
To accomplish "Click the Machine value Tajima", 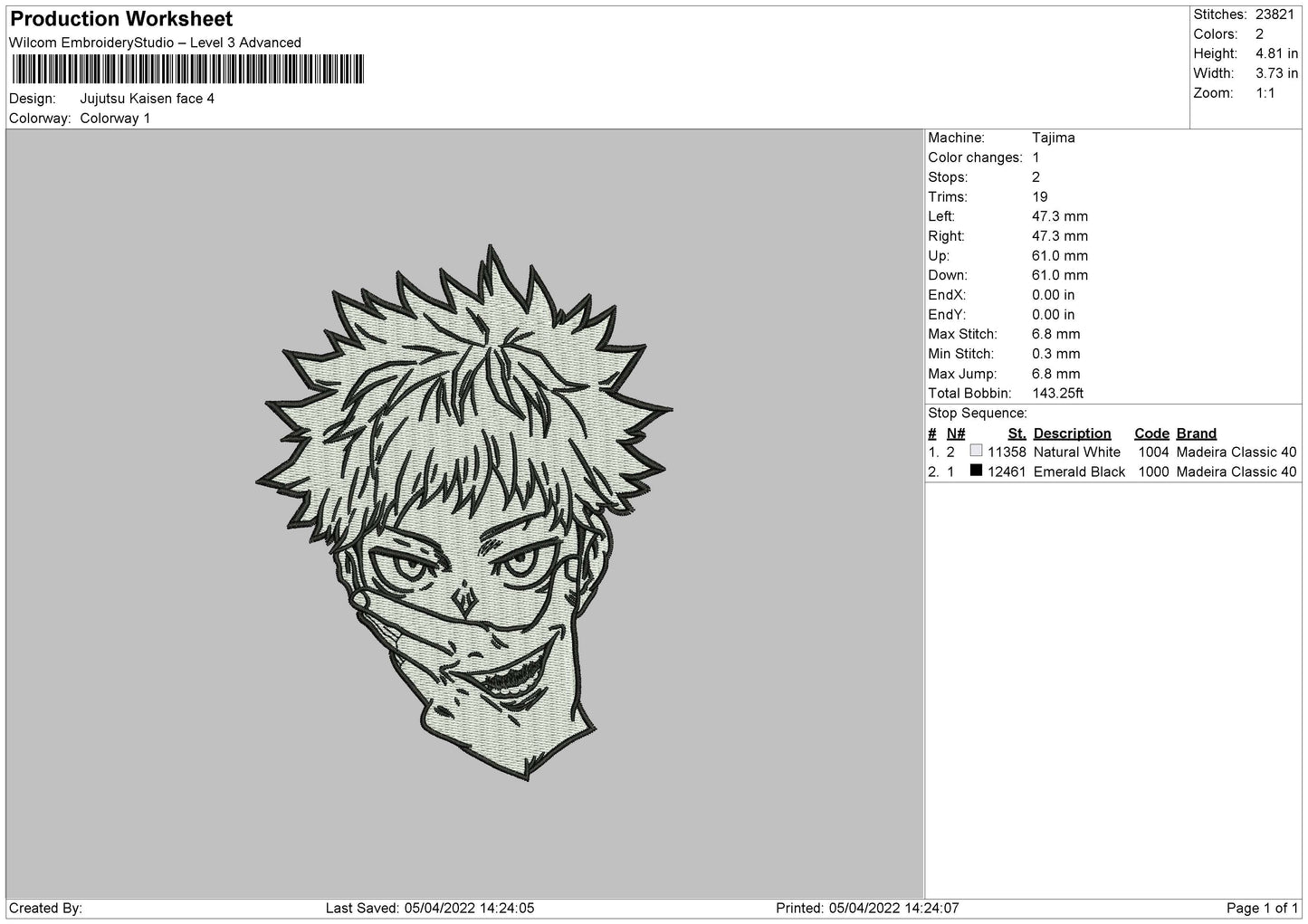I will 1054,138.
